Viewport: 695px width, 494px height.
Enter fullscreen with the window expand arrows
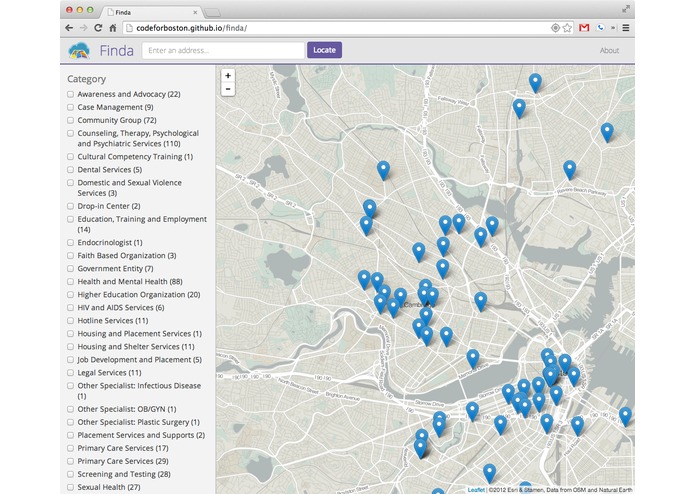[x=626, y=9]
